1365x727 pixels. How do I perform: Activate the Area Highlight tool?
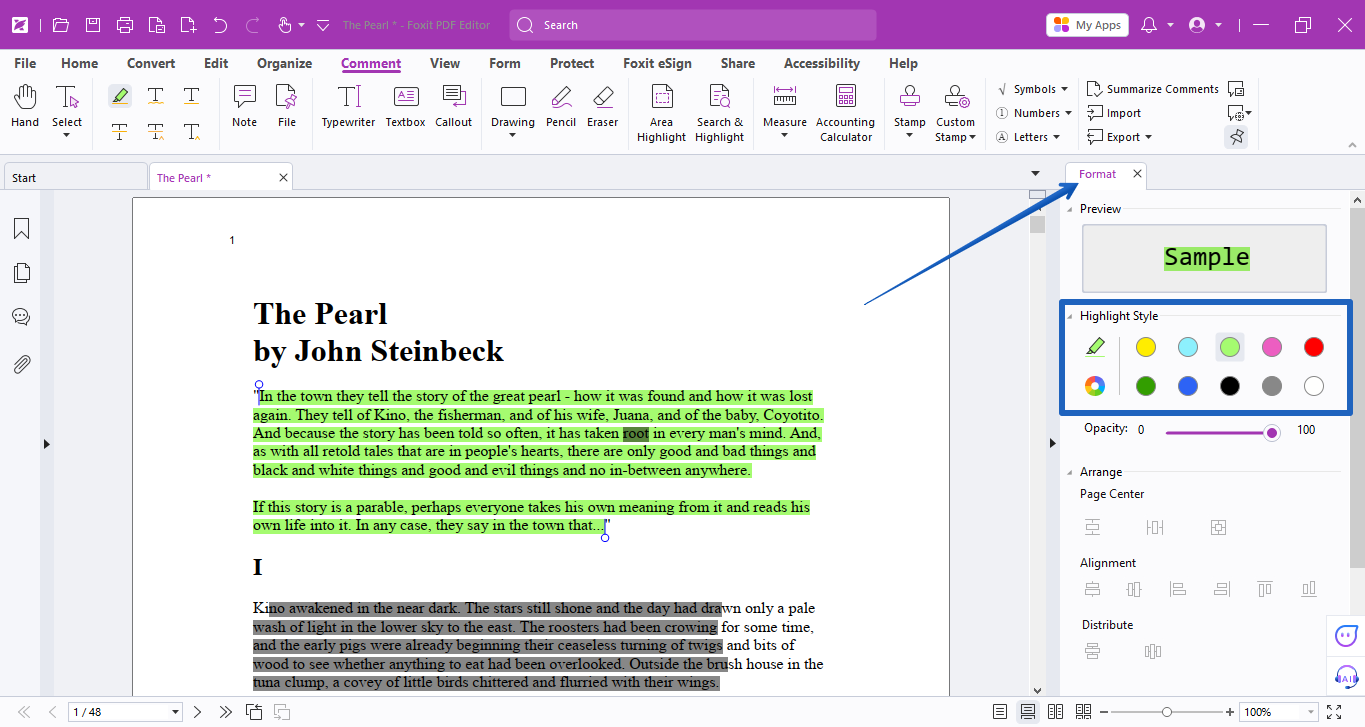click(x=662, y=114)
